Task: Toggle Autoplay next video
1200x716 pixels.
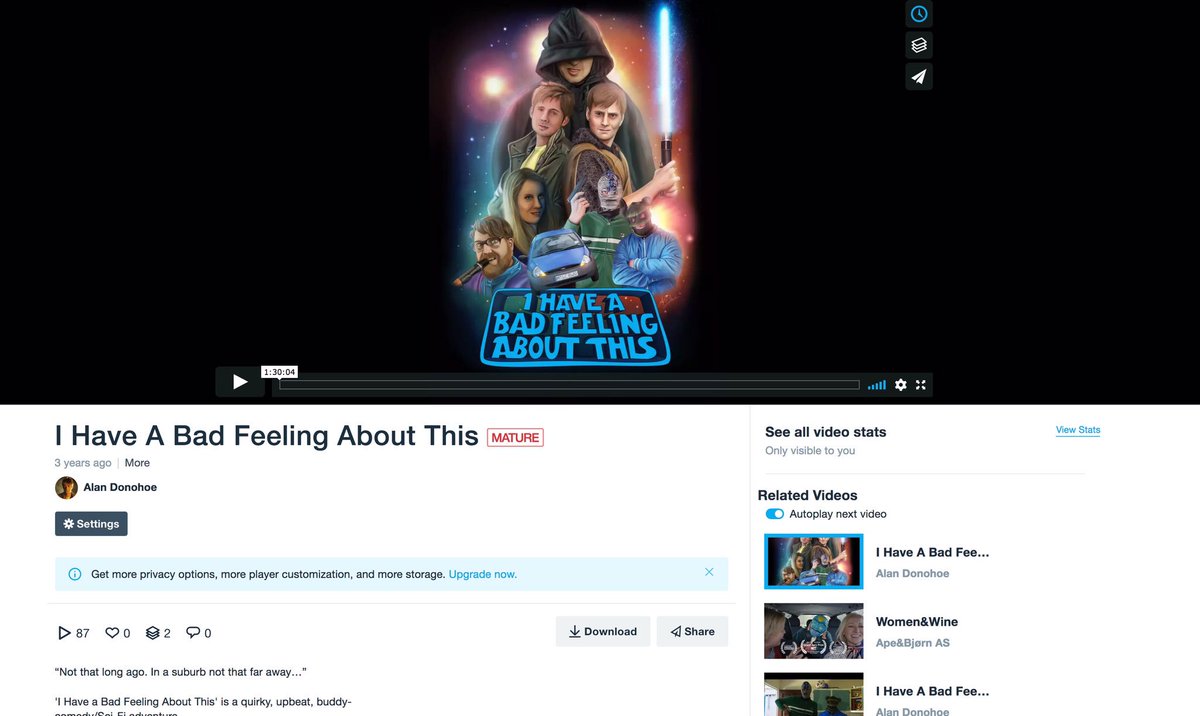Action: (775, 514)
